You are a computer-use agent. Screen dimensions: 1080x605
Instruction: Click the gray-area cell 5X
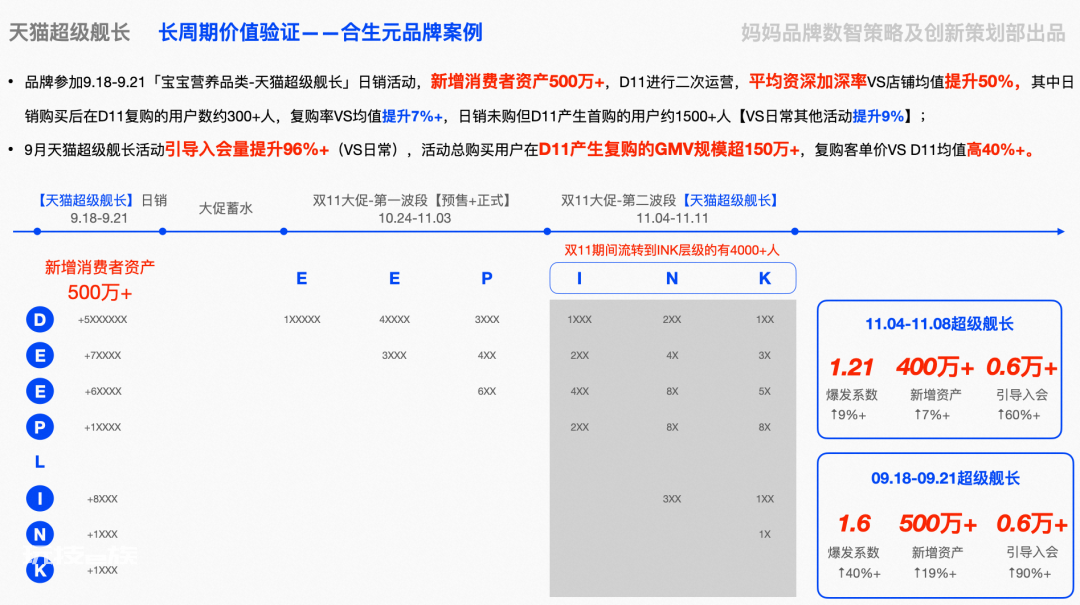tap(765, 391)
